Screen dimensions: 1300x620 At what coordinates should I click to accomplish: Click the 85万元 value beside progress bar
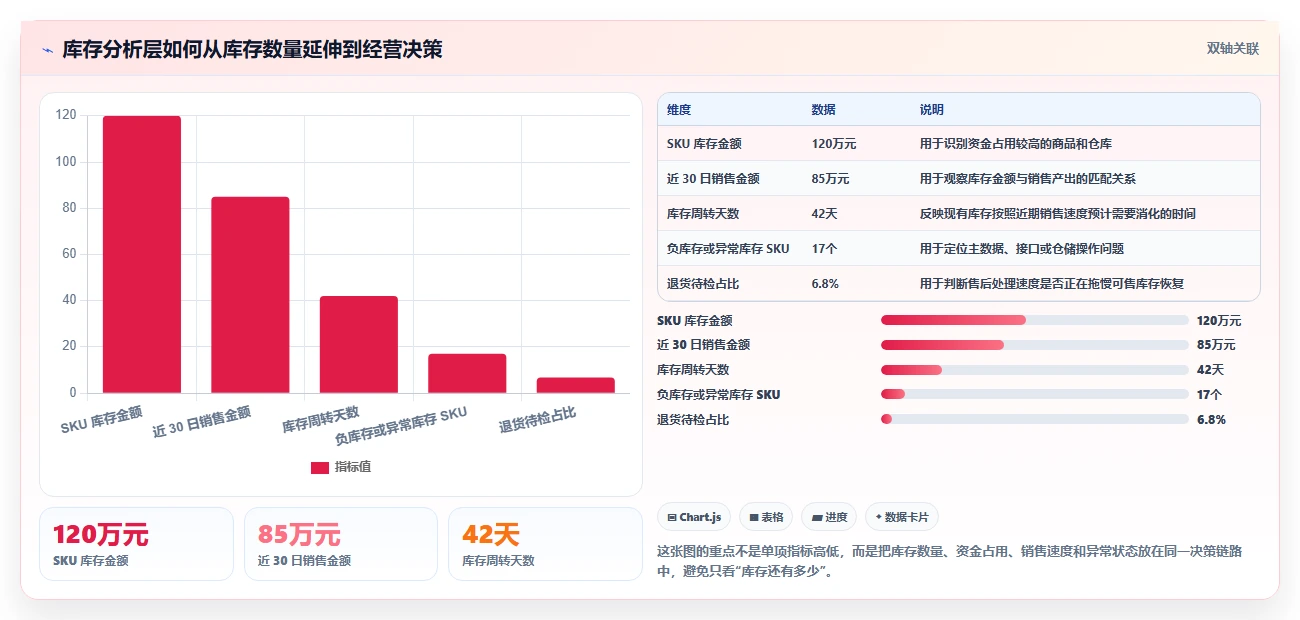(x=1216, y=345)
